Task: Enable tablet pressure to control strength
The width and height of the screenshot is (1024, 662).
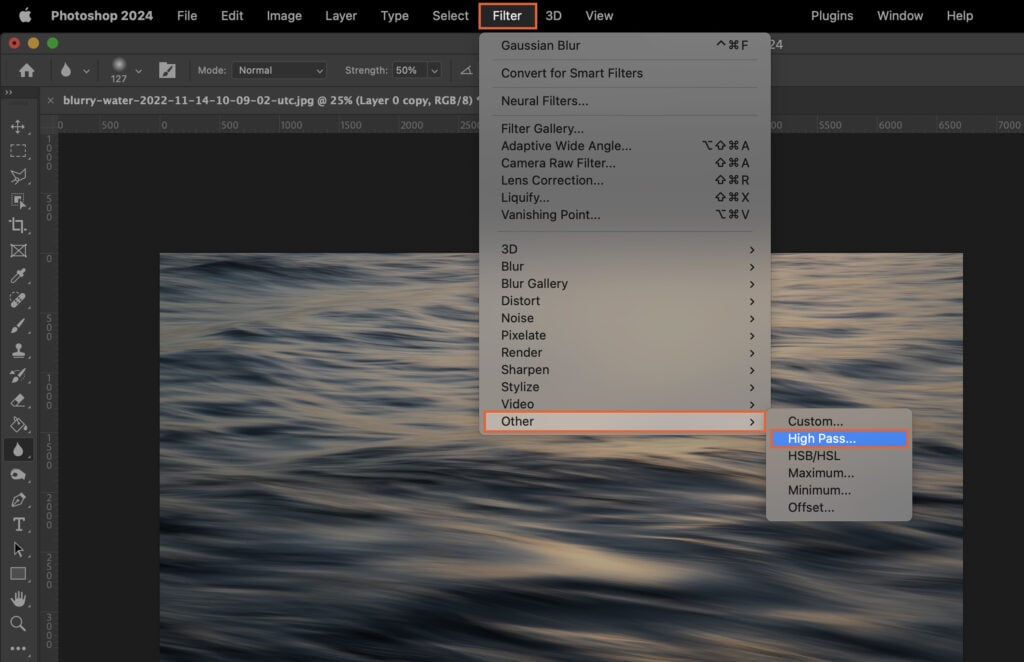Action: pos(465,70)
